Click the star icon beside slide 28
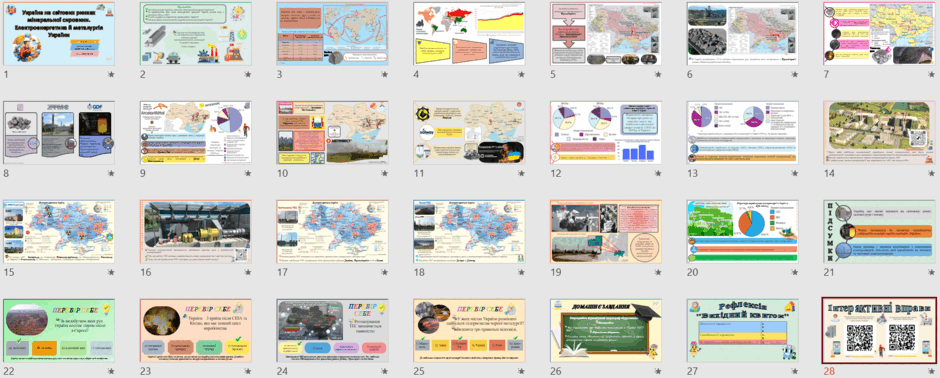 (x=931, y=372)
